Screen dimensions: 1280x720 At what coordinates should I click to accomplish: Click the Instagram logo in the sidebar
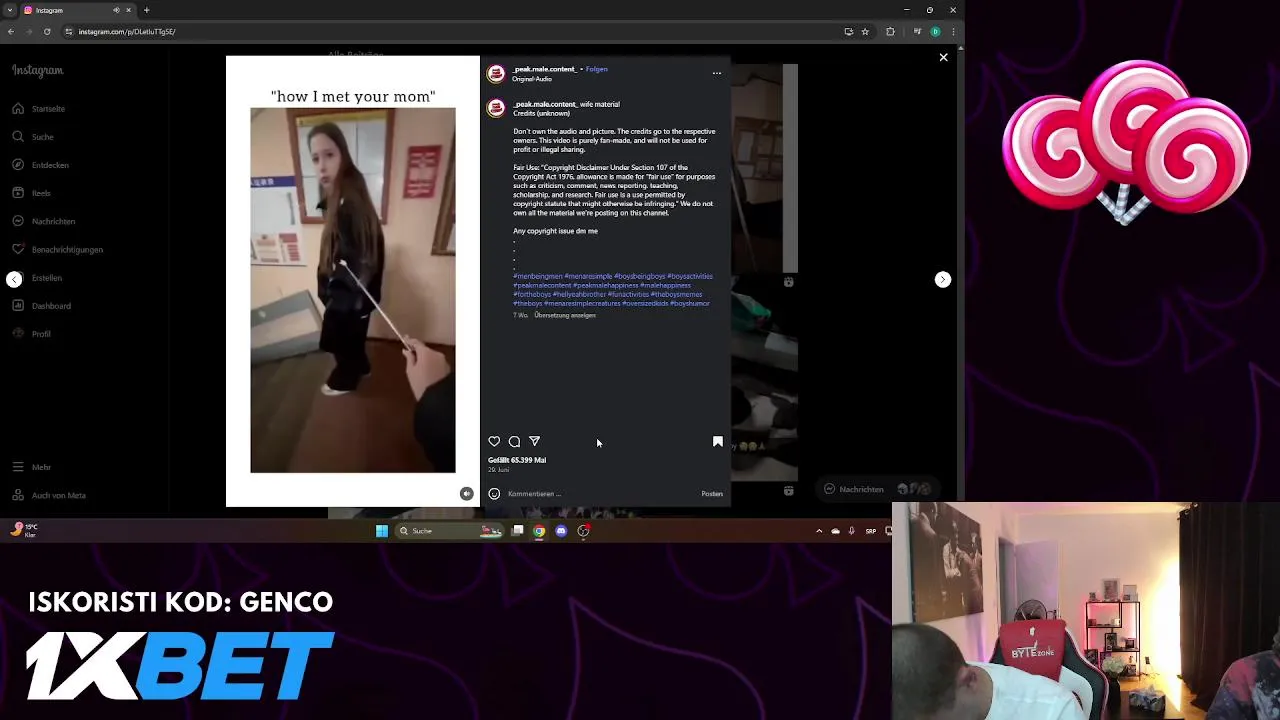[x=38, y=70]
